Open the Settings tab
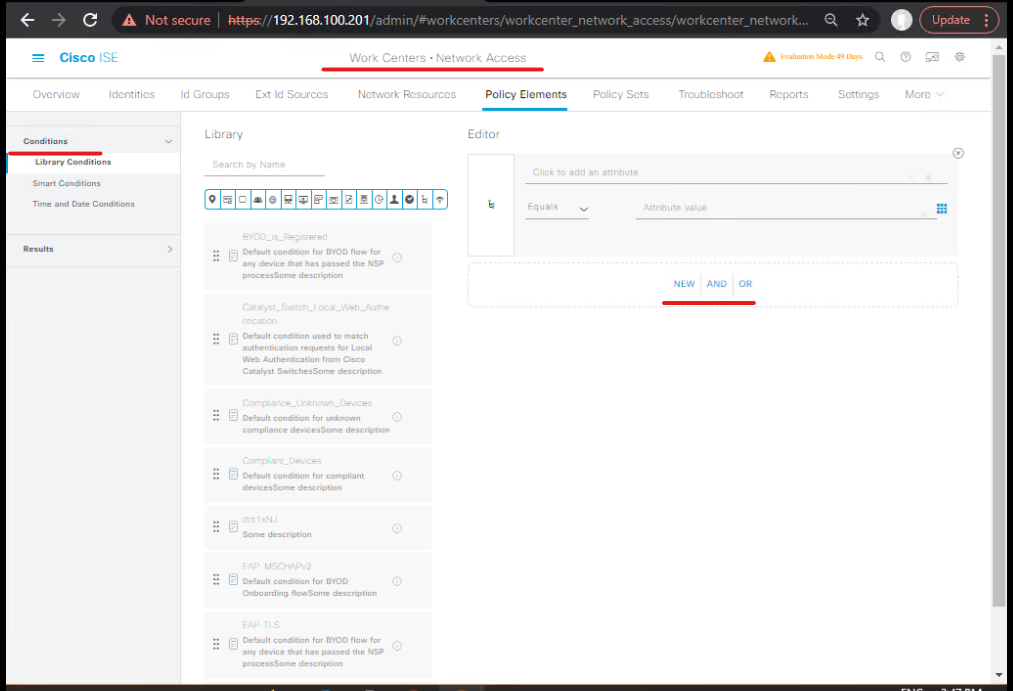This screenshot has width=1013, height=691. point(859,94)
